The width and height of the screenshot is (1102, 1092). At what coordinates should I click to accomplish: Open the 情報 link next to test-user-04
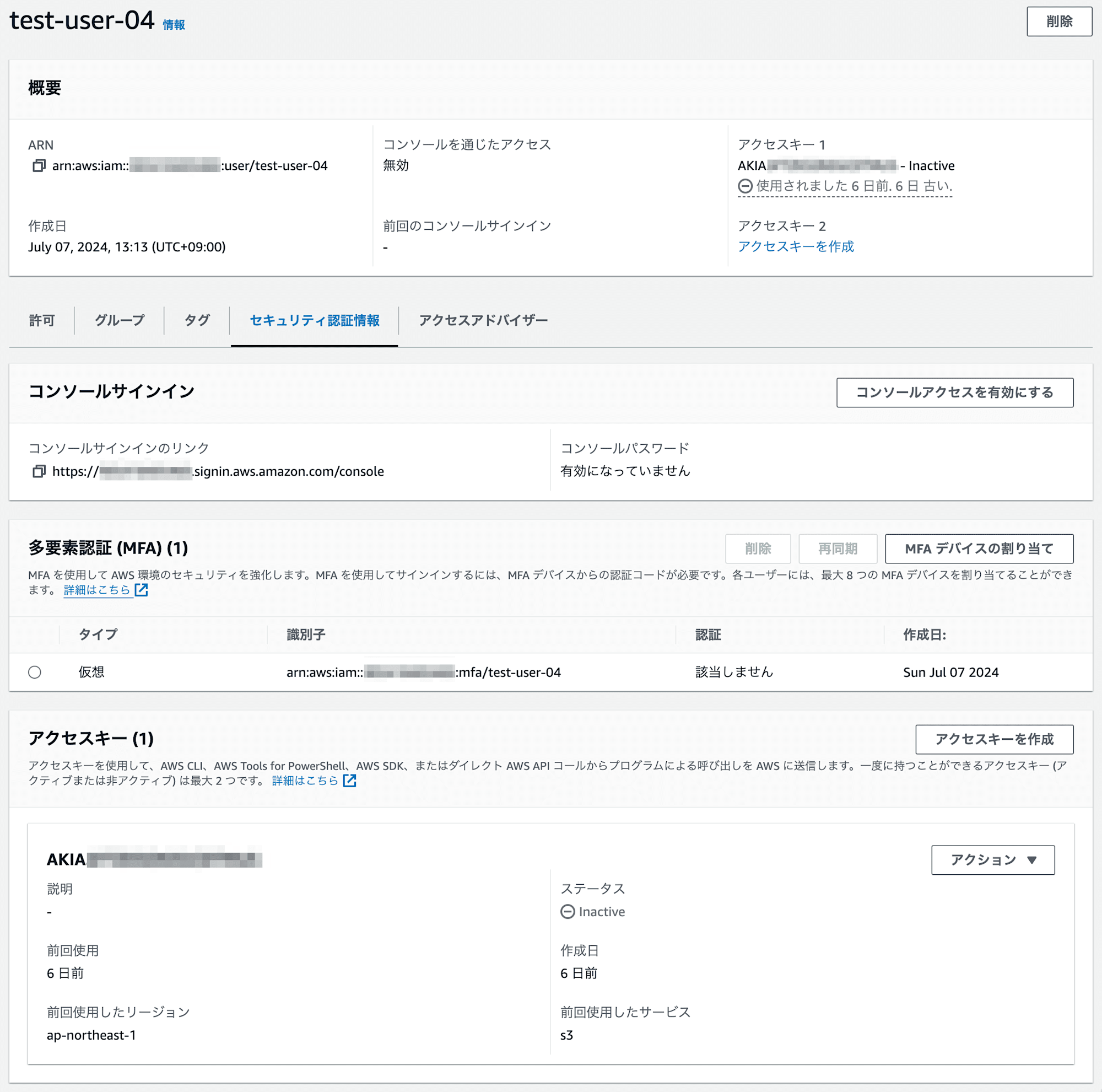(174, 25)
